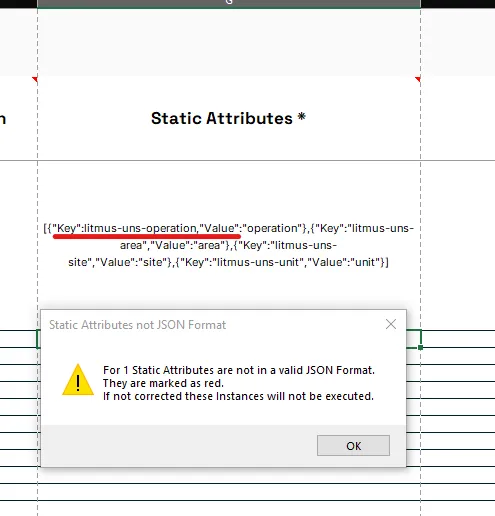Select the Static Attributes * header cell
The height and width of the screenshot is (516, 495).
click(x=229, y=118)
